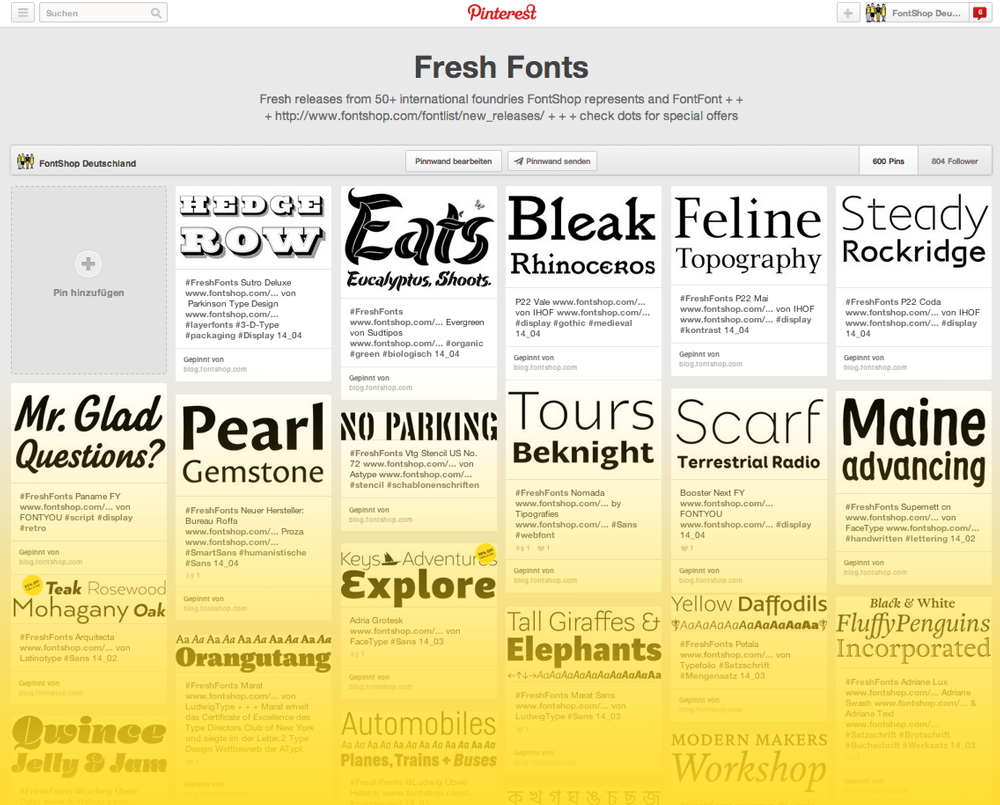Open the Hedge Row pin image

[253, 228]
